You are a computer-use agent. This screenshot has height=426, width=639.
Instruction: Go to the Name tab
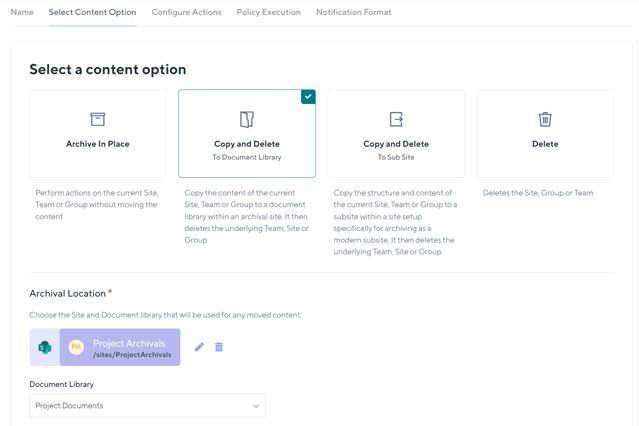pyautogui.click(x=22, y=12)
